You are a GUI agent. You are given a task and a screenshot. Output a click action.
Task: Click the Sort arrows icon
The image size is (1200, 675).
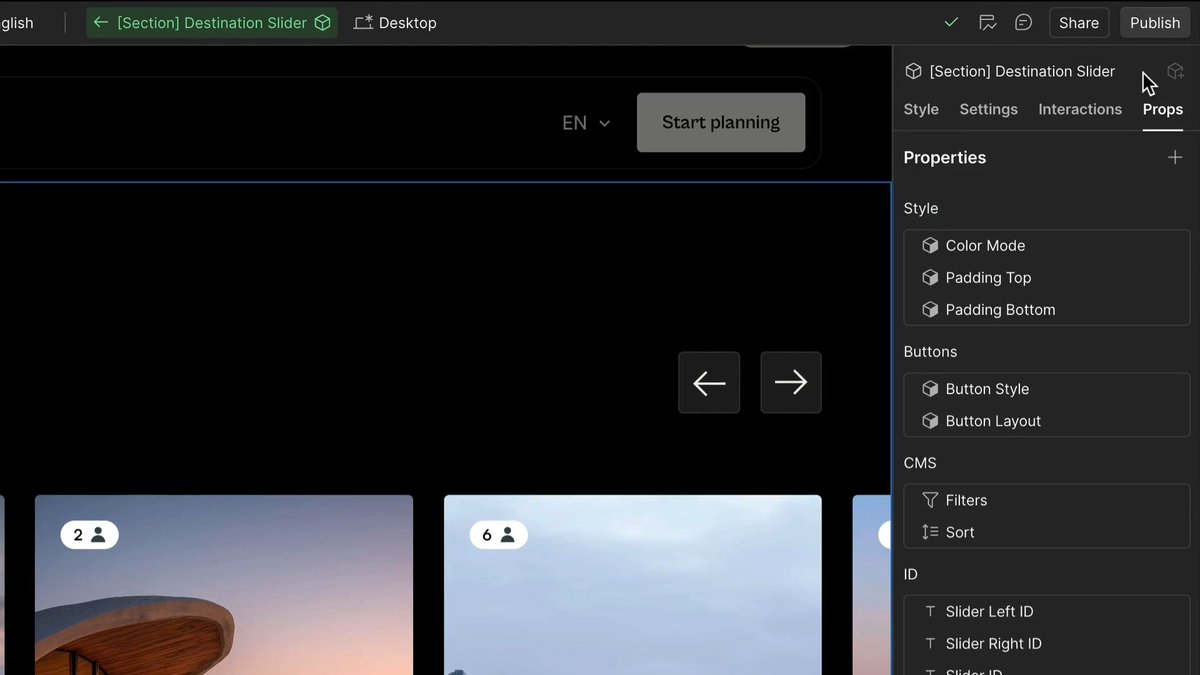930,532
